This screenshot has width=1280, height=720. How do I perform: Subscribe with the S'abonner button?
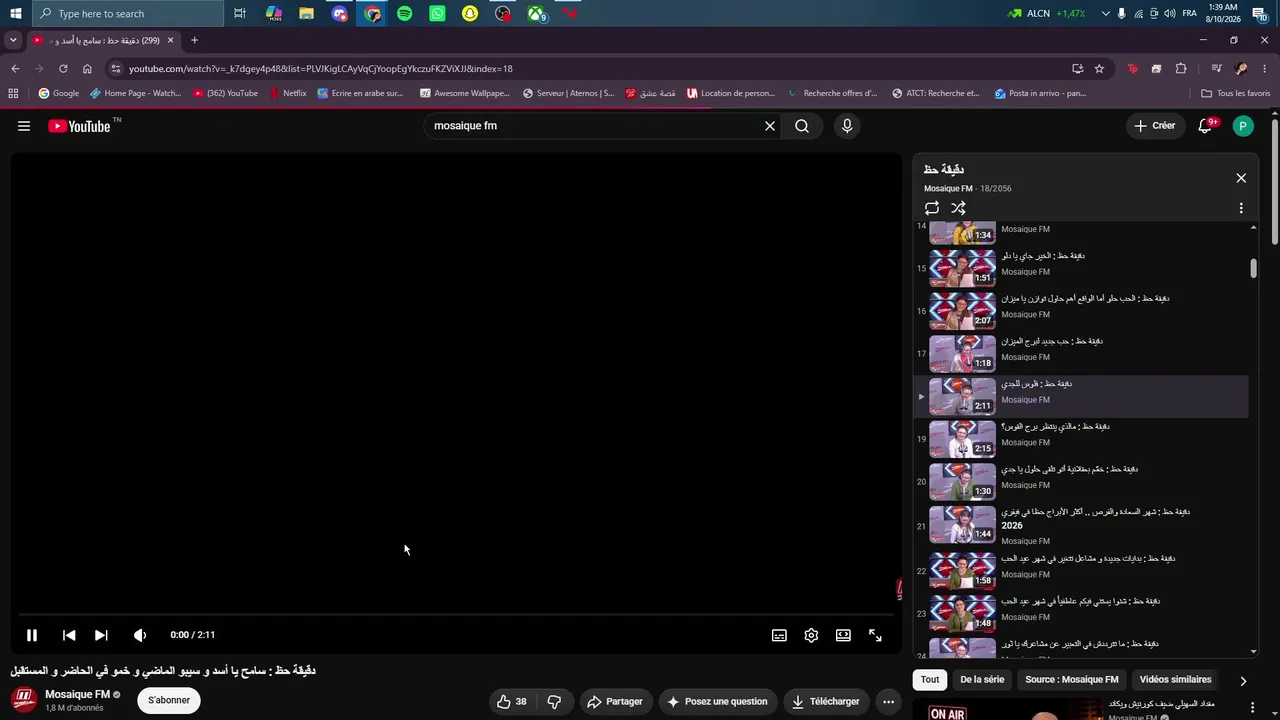(x=169, y=700)
